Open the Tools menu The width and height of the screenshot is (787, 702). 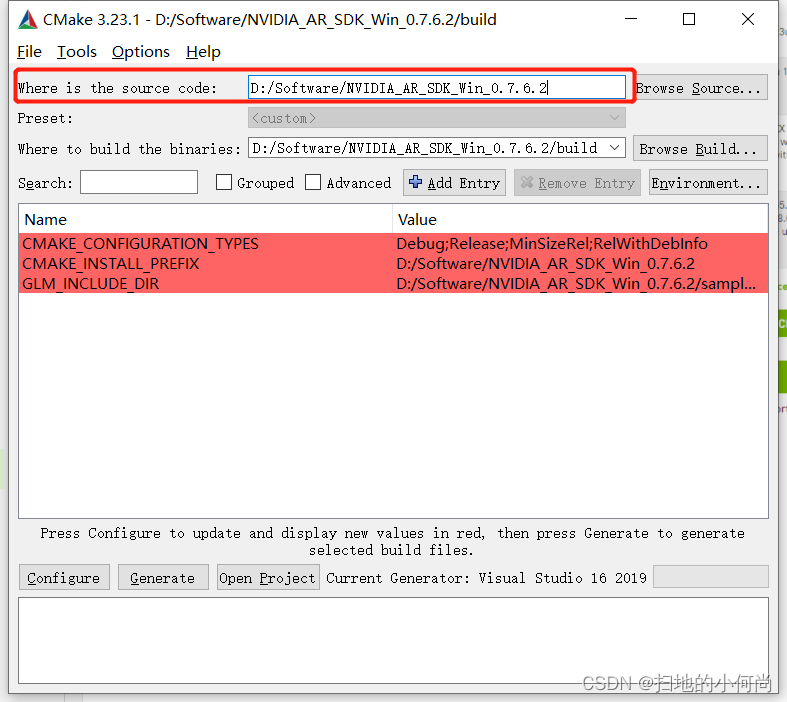pyautogui.click(x=76, y=52)
